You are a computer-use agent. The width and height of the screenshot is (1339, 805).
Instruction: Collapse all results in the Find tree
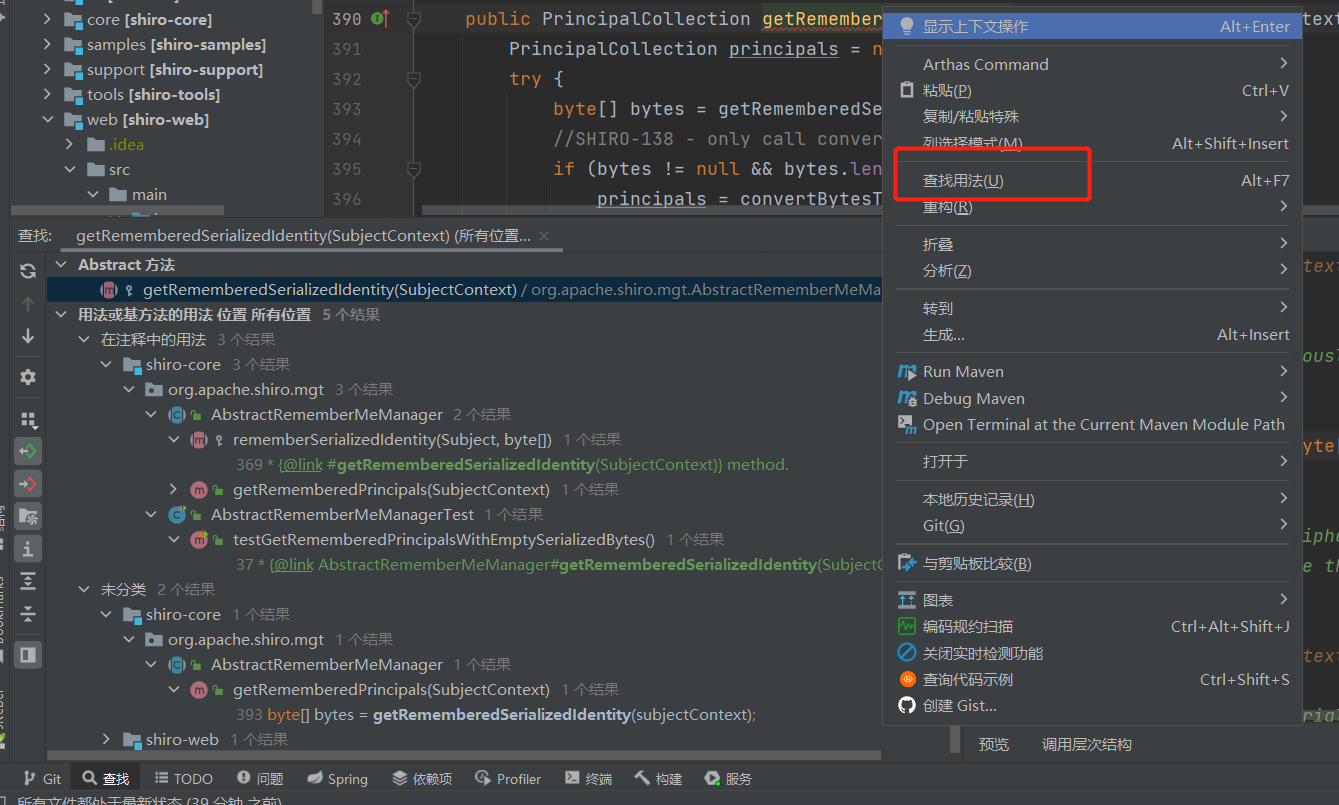28,613
